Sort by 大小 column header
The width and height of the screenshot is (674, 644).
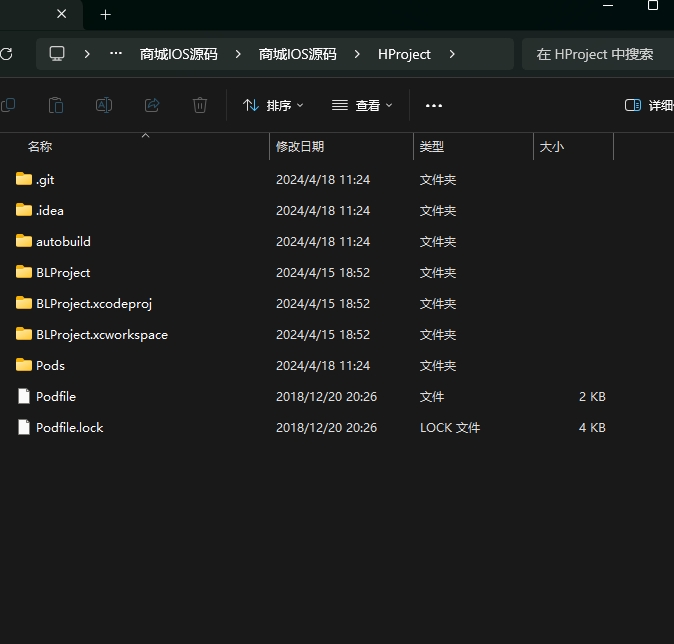(x=551, y=147)
